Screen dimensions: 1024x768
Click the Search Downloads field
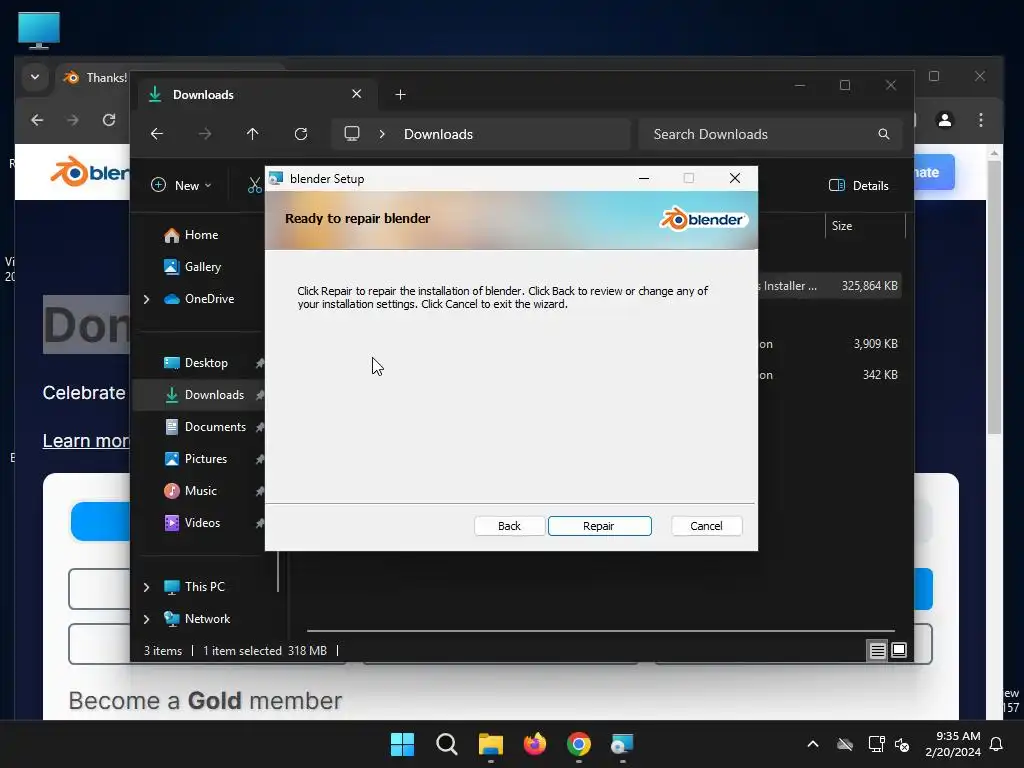771,134
